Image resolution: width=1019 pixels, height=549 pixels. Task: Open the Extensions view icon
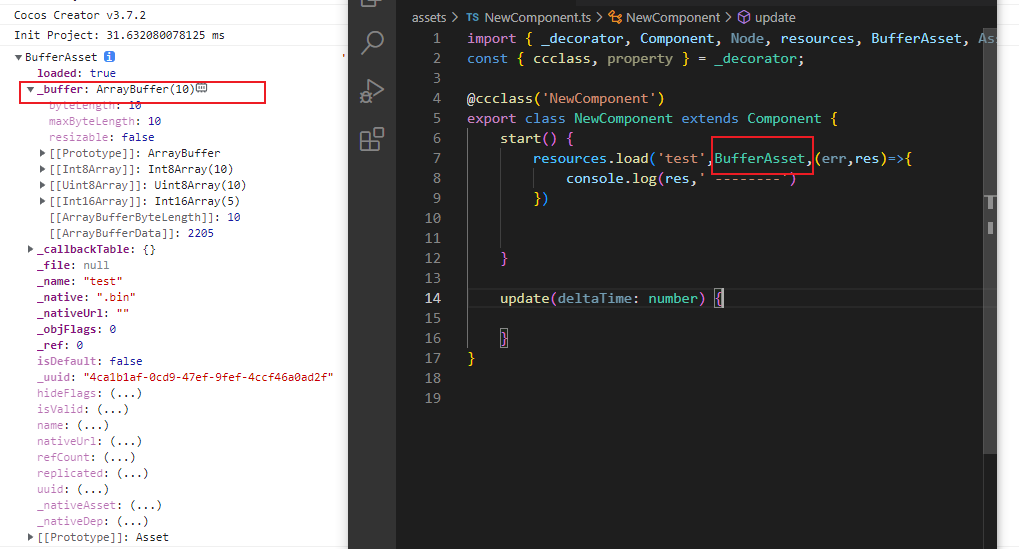[372, 139]
